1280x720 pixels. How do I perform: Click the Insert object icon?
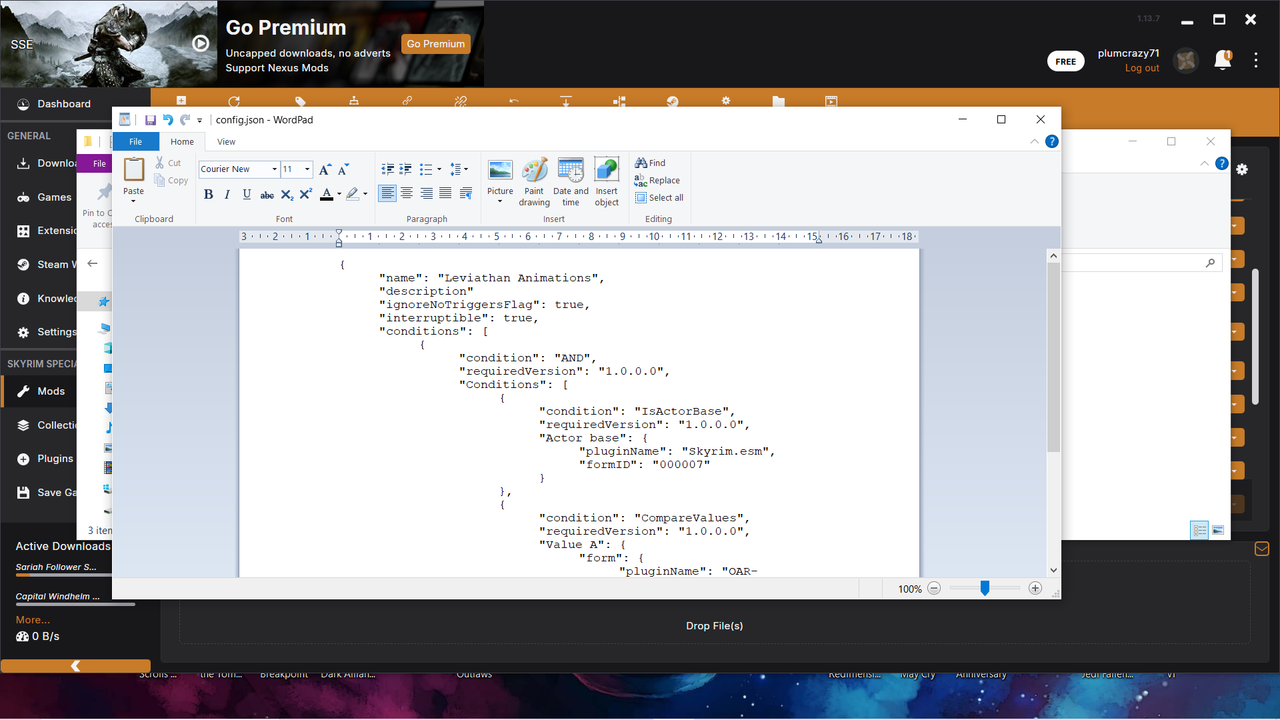(606, 181)
